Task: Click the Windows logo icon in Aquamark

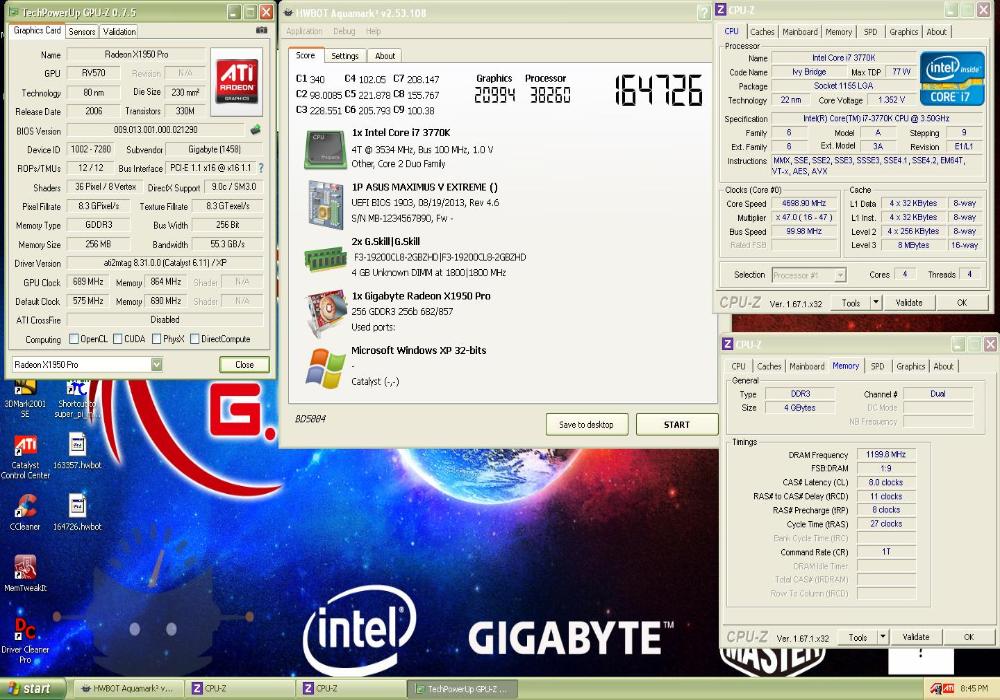Action: click(325, 368)
